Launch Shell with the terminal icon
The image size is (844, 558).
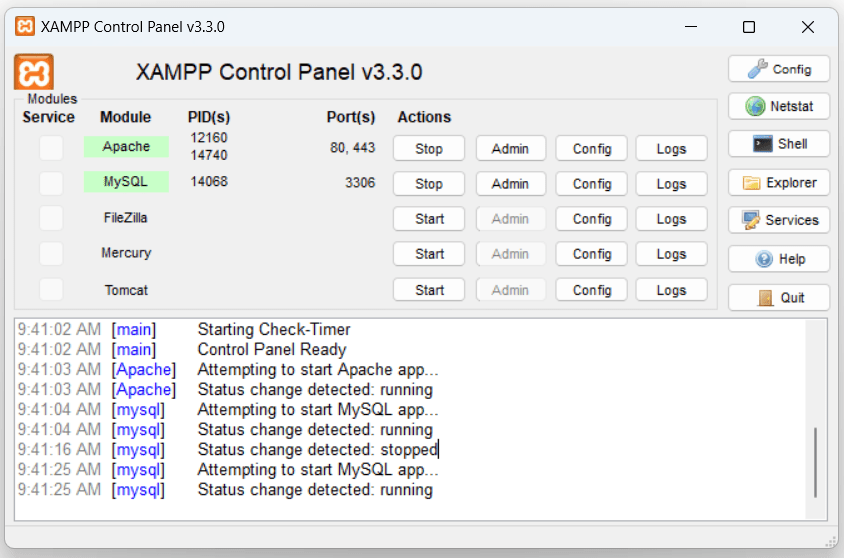779,144
